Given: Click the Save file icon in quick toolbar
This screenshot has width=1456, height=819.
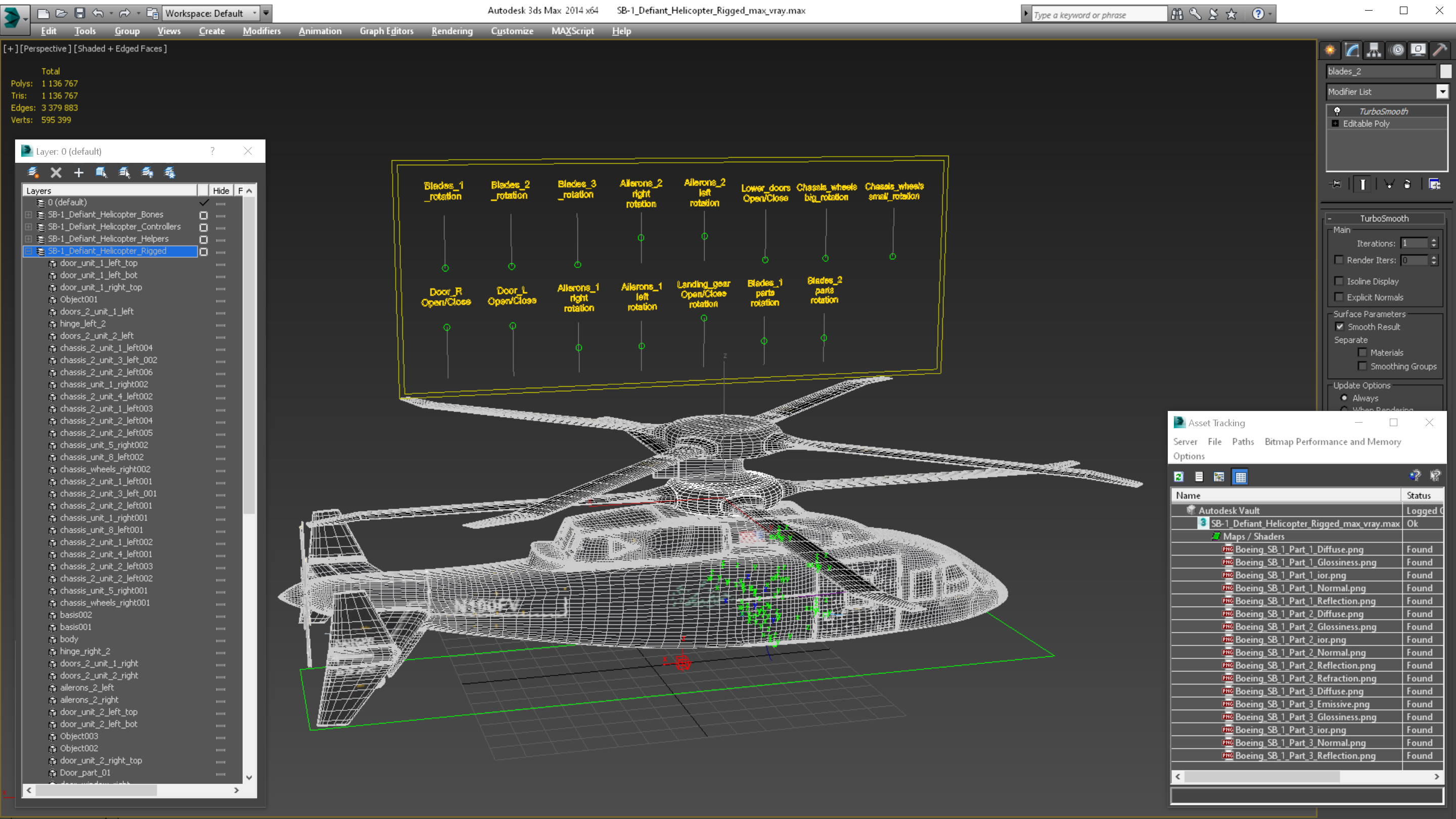Looking at the screenshot, I should pos(80,13).
